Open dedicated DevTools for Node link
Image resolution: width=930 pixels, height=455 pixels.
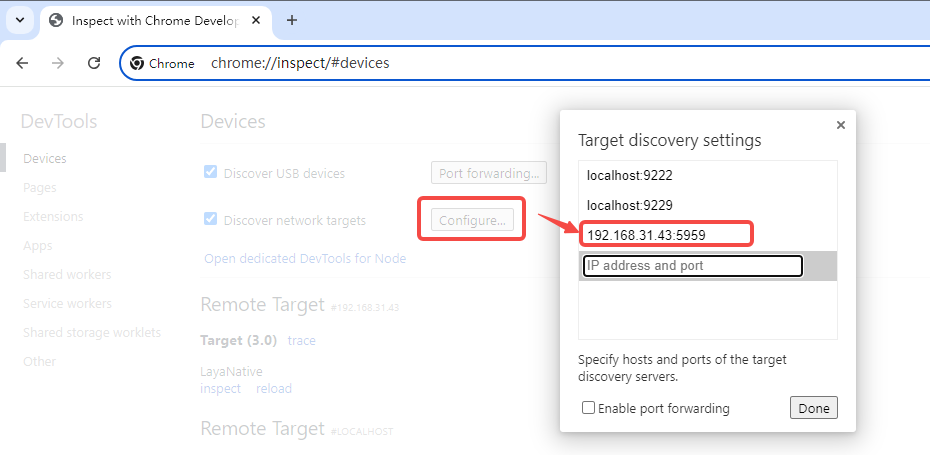coord(305,259)
